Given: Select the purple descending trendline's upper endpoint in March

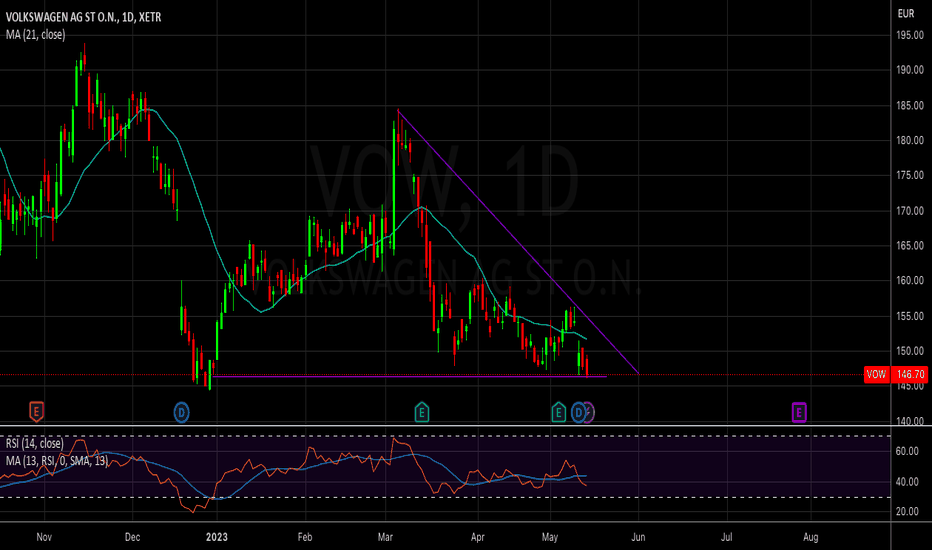Looking at the screenshot, I should [398, 110].
